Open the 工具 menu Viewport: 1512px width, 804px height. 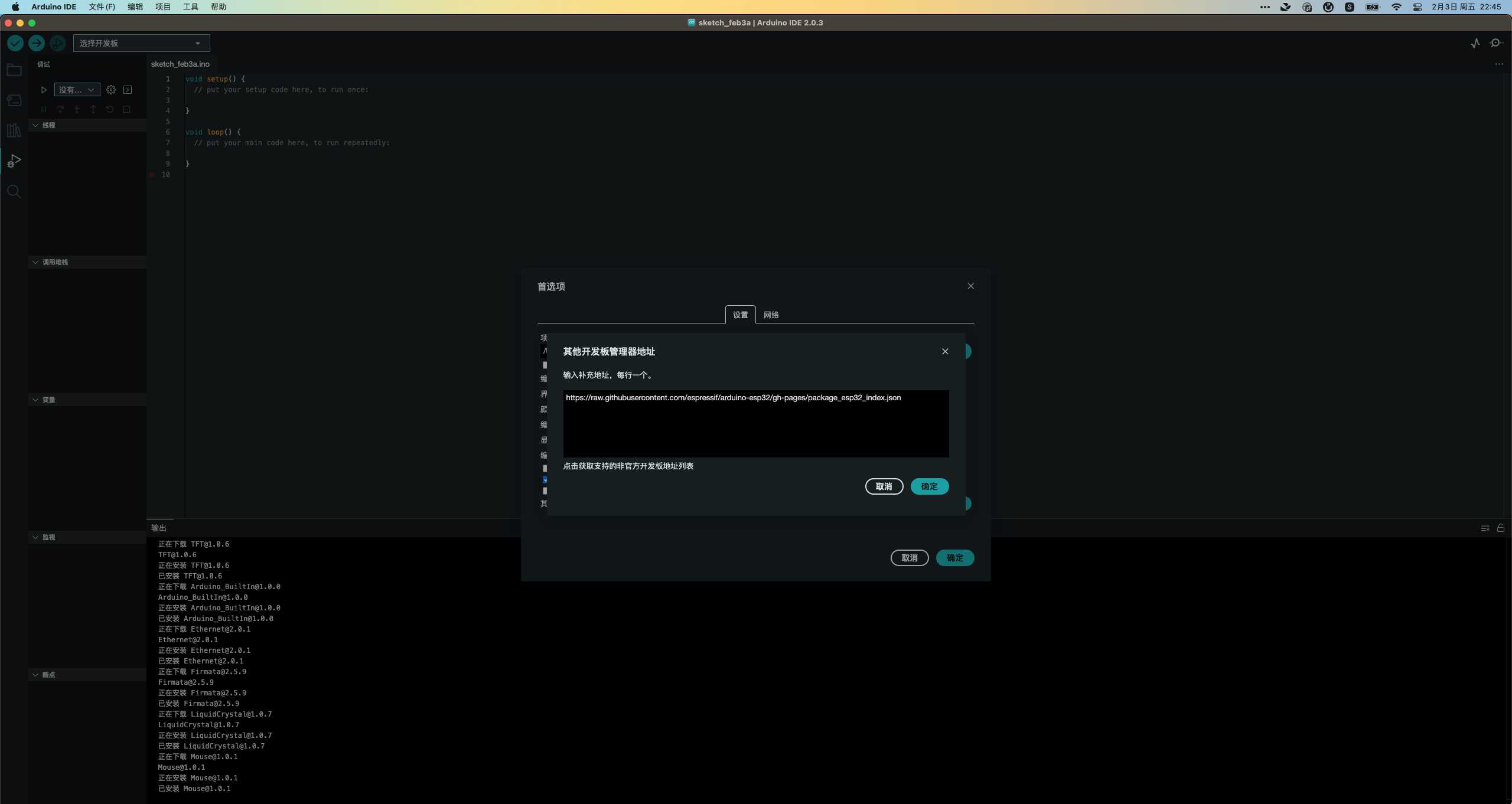coord(191,7)
